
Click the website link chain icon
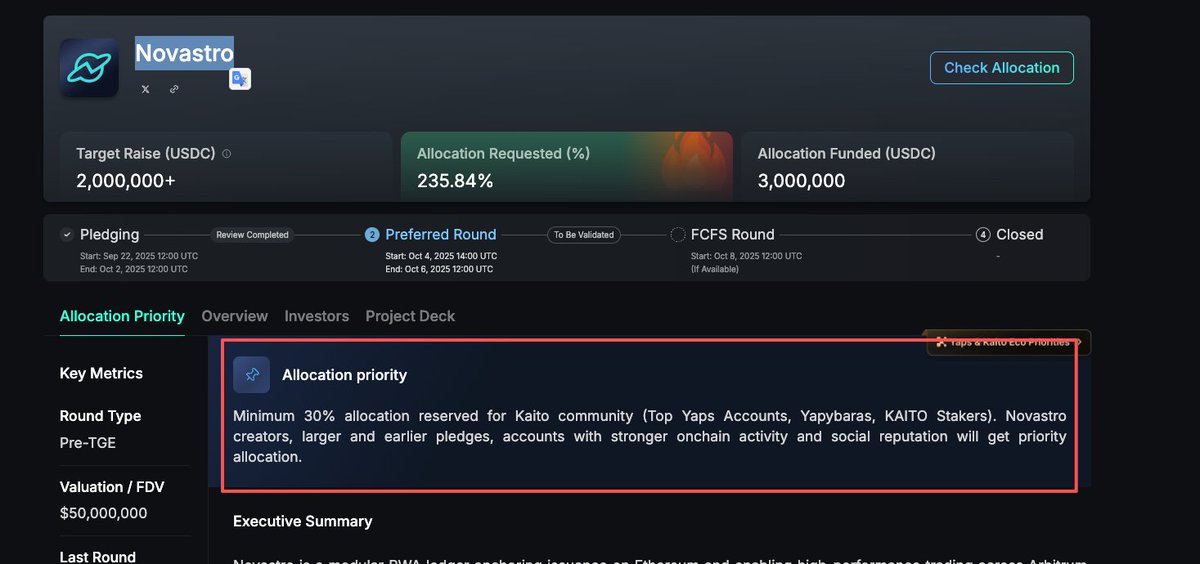coord(174,89)
